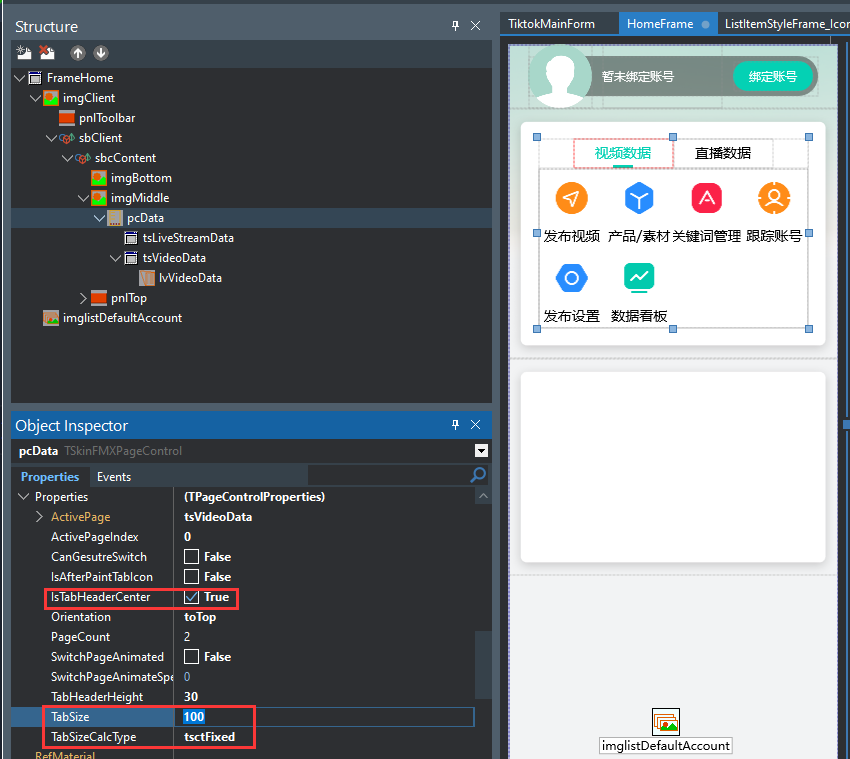
Task: Collapse the imgClient tree node
Action: [x=35, y=98]
